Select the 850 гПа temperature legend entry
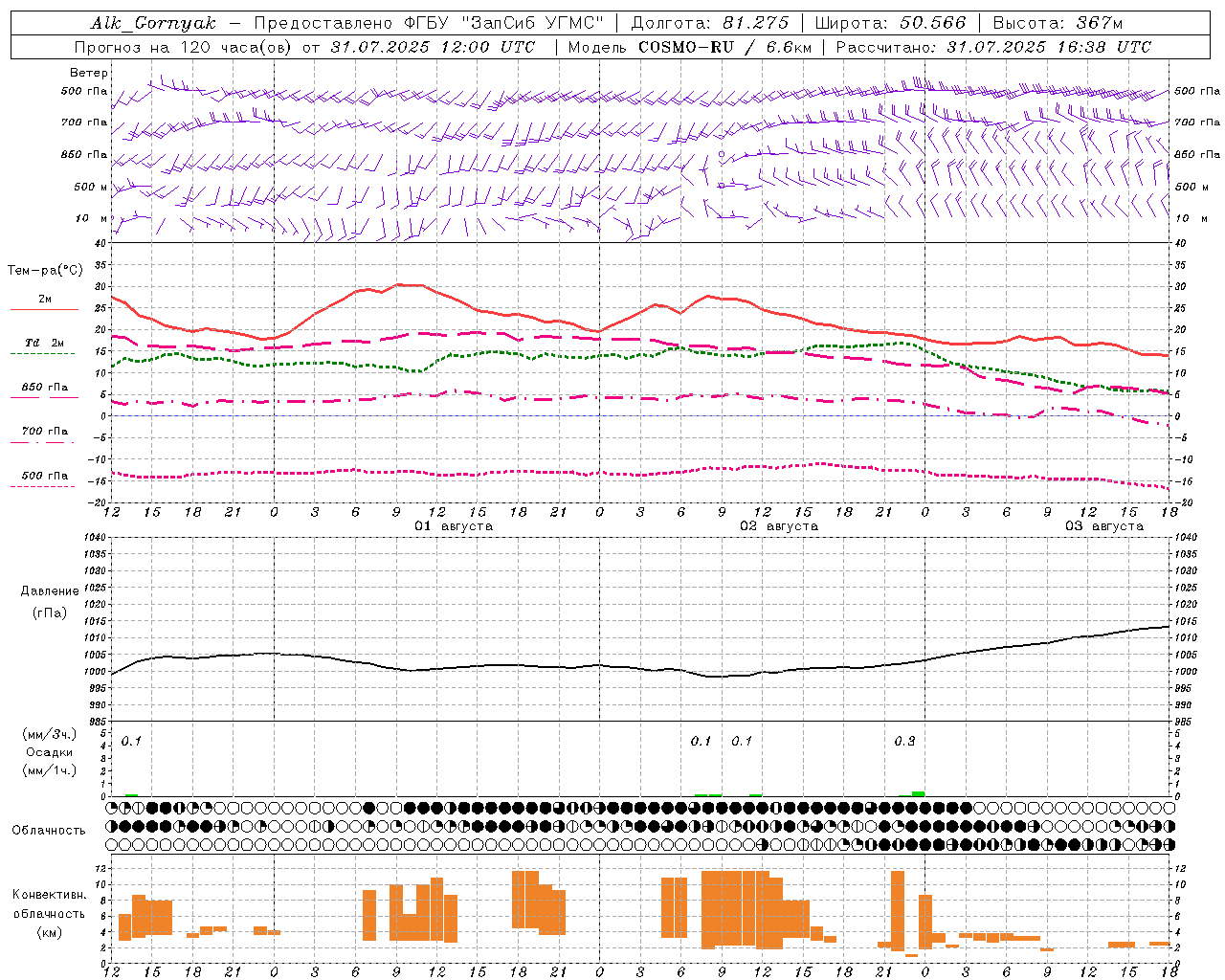 (44, 391)
